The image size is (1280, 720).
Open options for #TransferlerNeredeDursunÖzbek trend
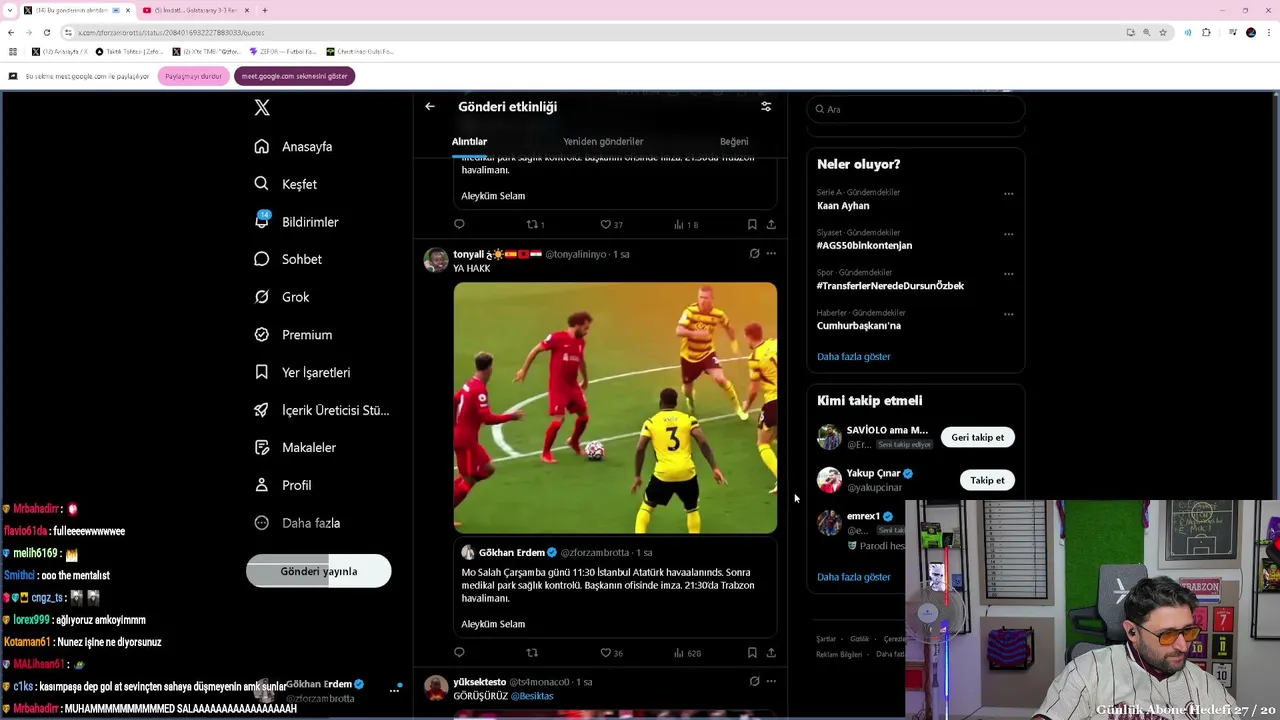point(1008,274)
